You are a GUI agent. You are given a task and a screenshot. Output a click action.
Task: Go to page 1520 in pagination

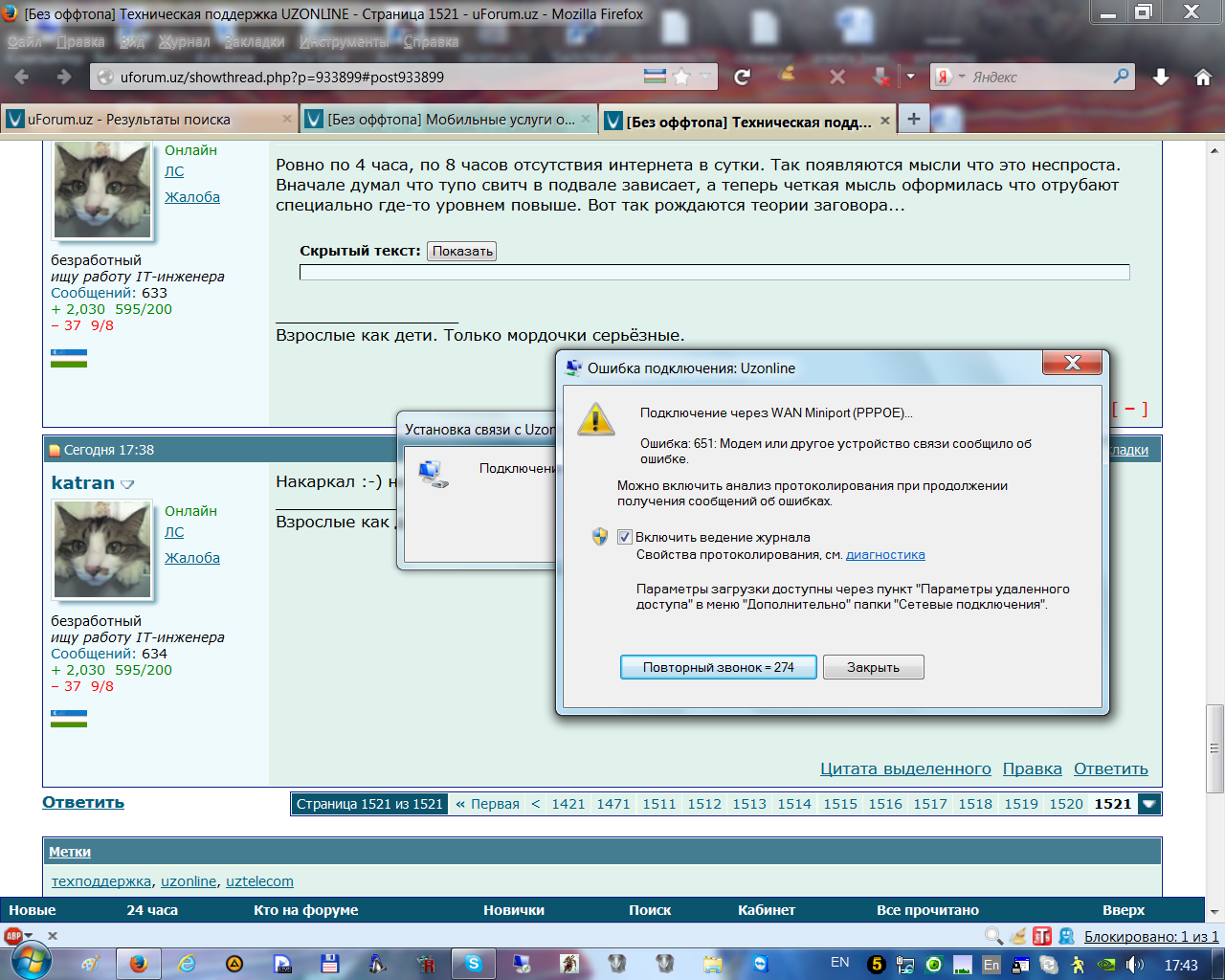coord(1066,804)
